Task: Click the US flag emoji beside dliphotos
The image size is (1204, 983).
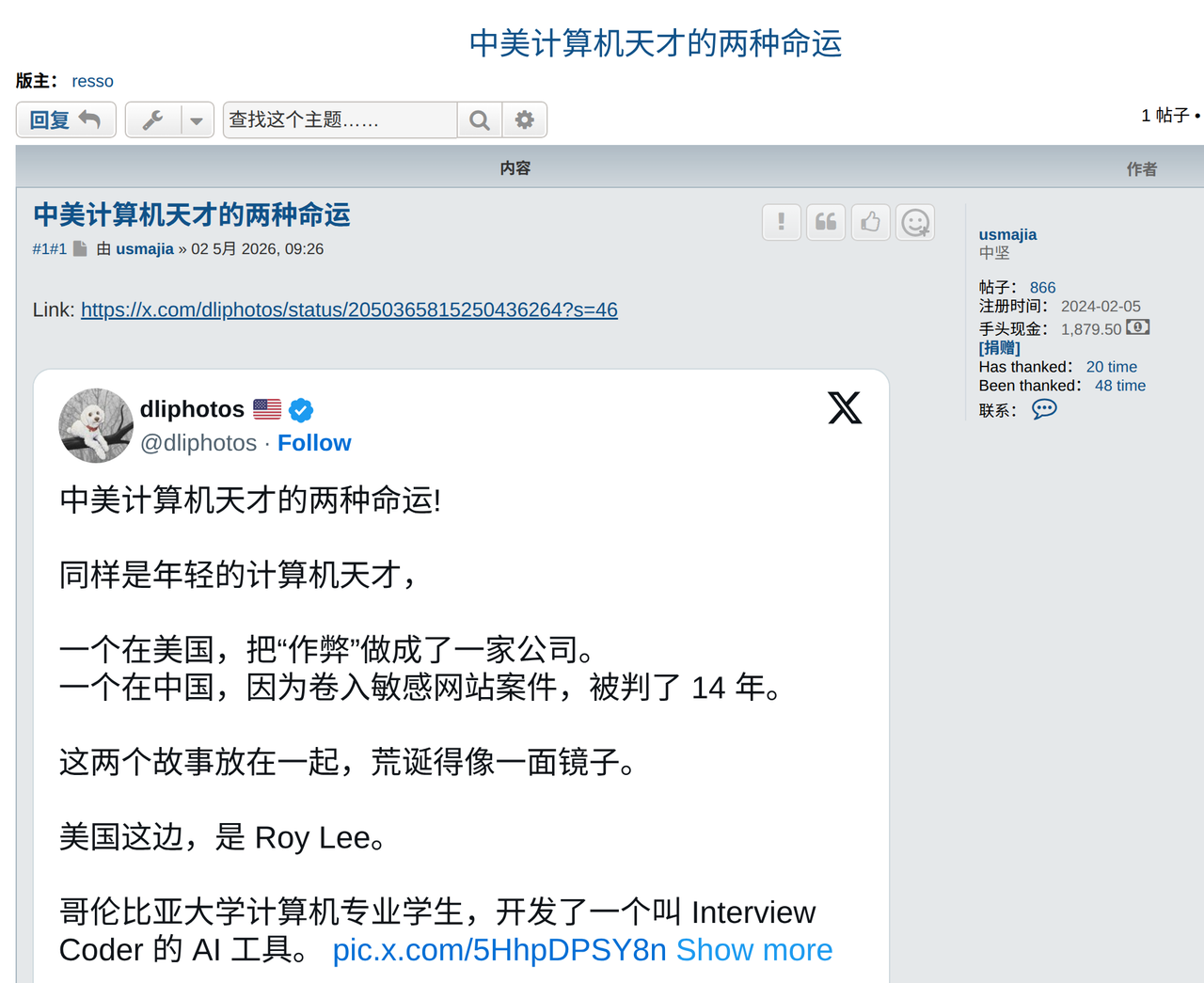Action: tap(267, 409)
